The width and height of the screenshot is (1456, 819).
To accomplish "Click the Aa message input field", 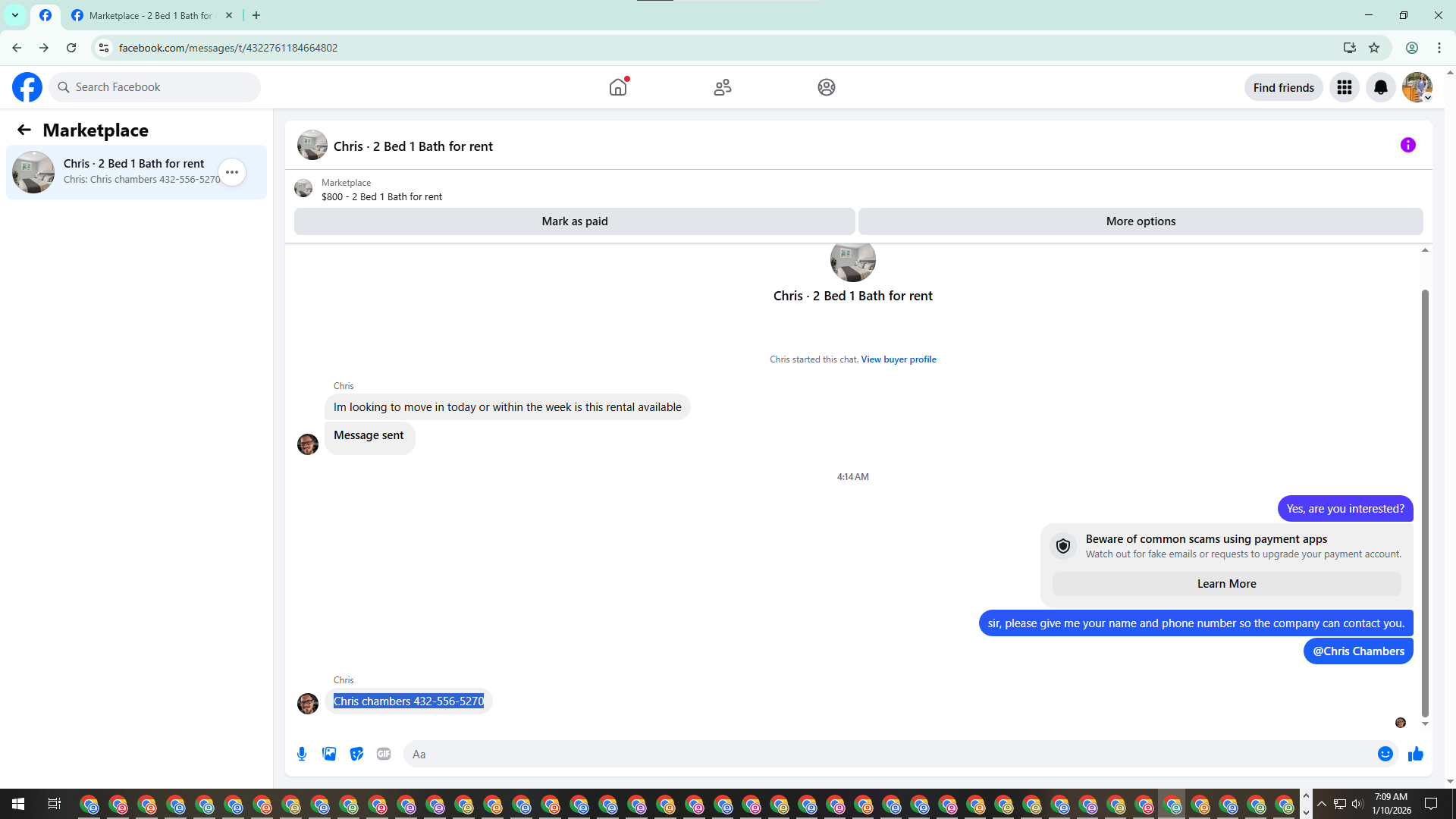I will 887,754.
